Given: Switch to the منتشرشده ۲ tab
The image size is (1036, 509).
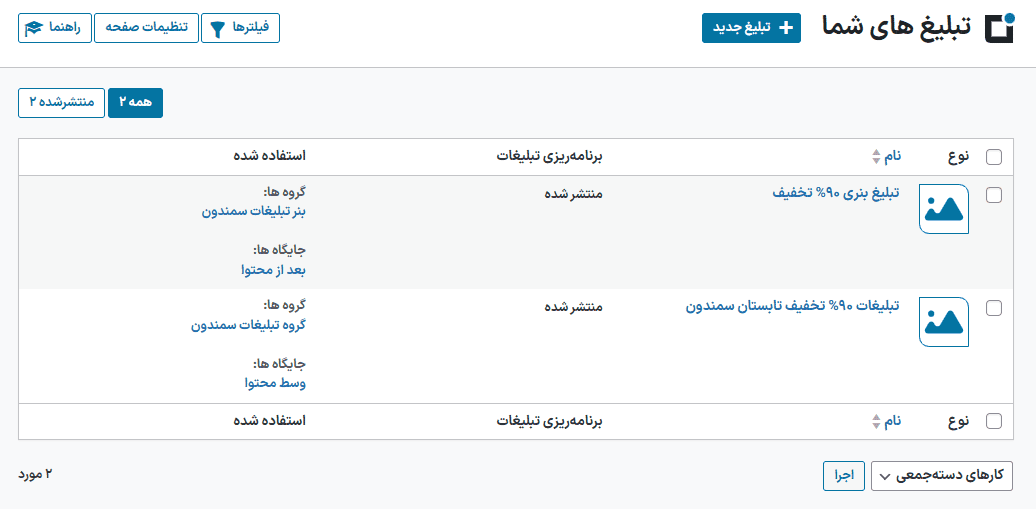Looking at the screenshot, I should pyautogui.click(x=61, y=103).
